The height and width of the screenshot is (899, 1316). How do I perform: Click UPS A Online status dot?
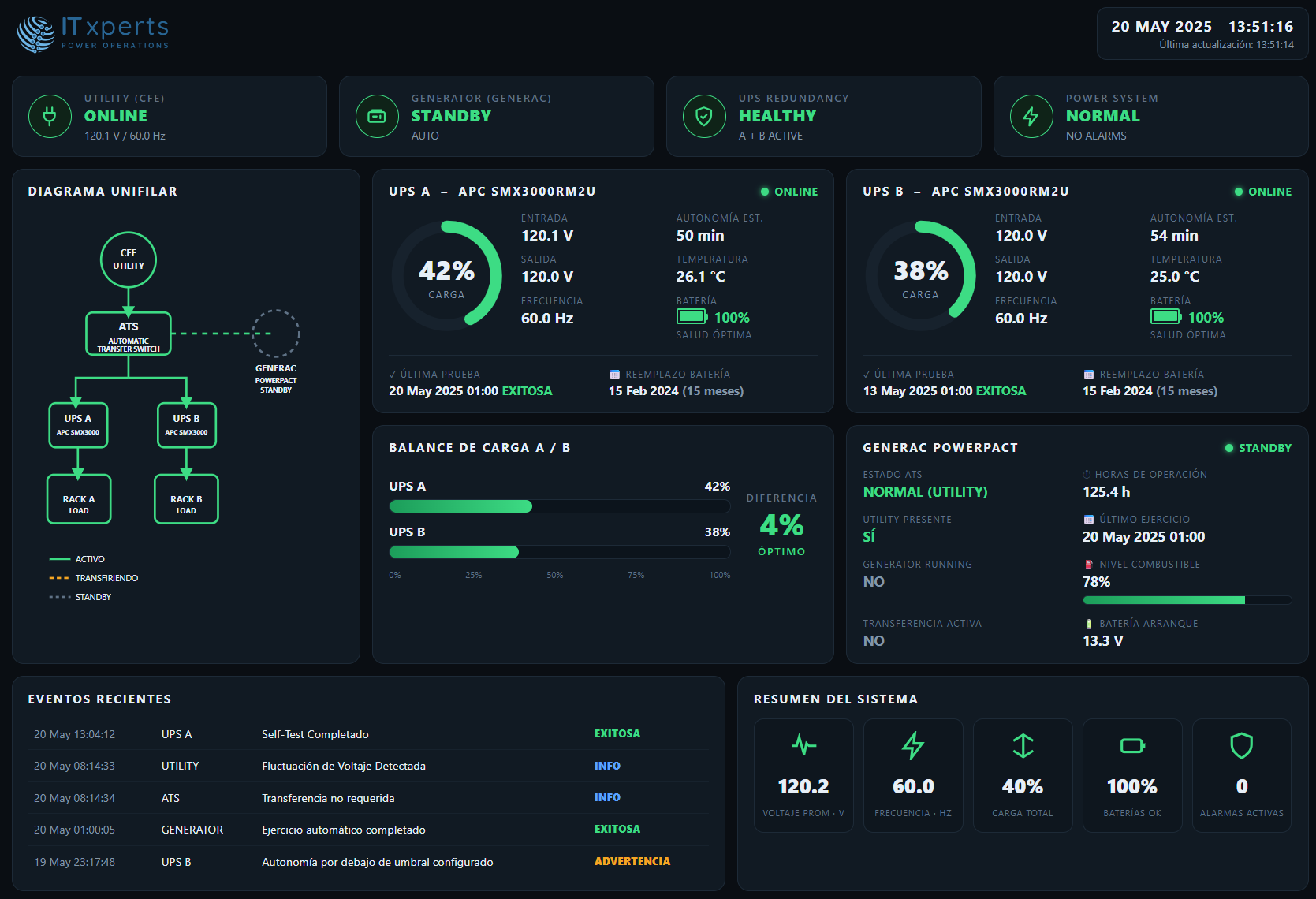(765, 192)
